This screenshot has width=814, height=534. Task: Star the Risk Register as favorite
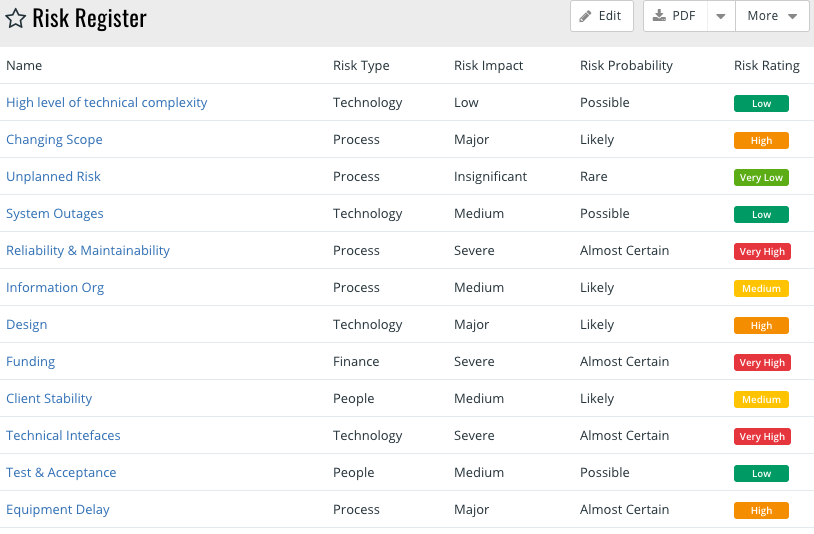pyautogui.click(x=16, y=18)
